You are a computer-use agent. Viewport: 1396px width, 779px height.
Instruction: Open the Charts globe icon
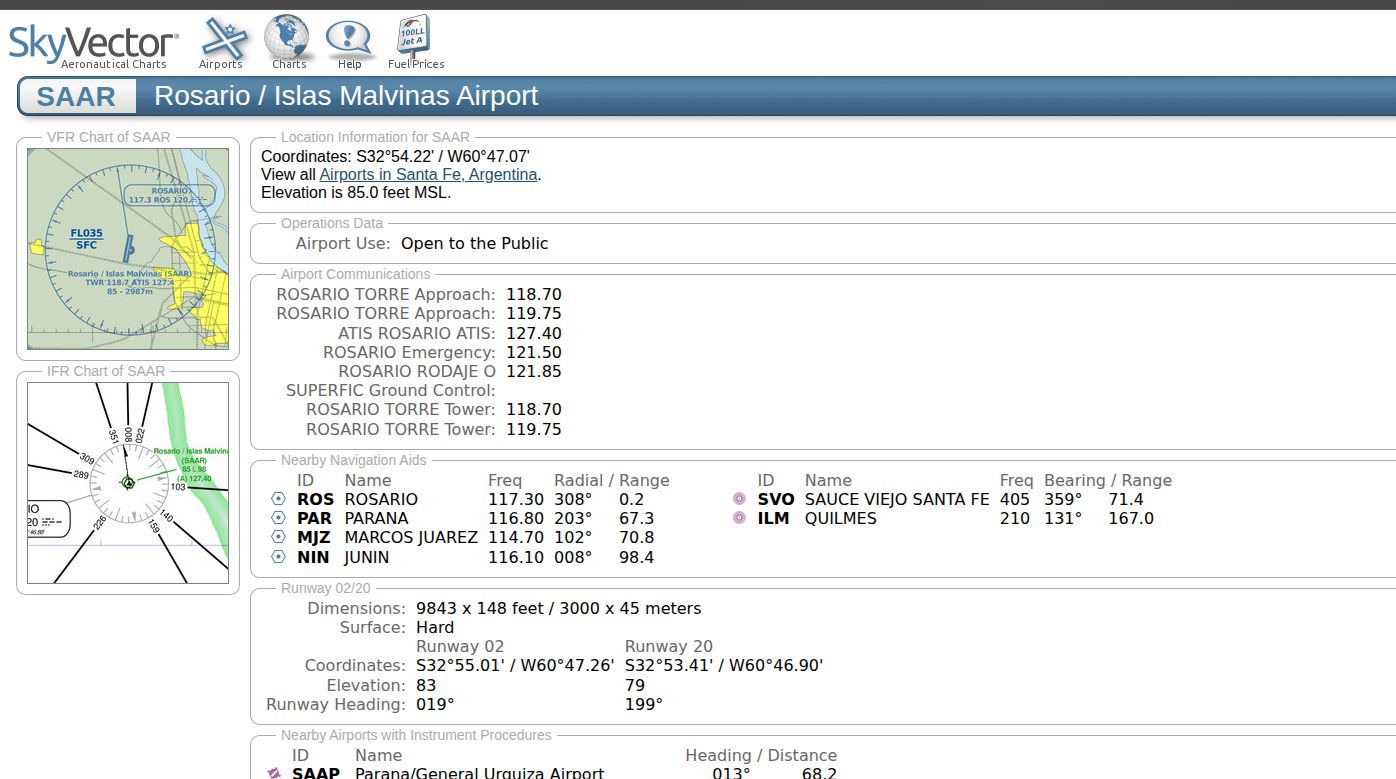click(288, 39)
